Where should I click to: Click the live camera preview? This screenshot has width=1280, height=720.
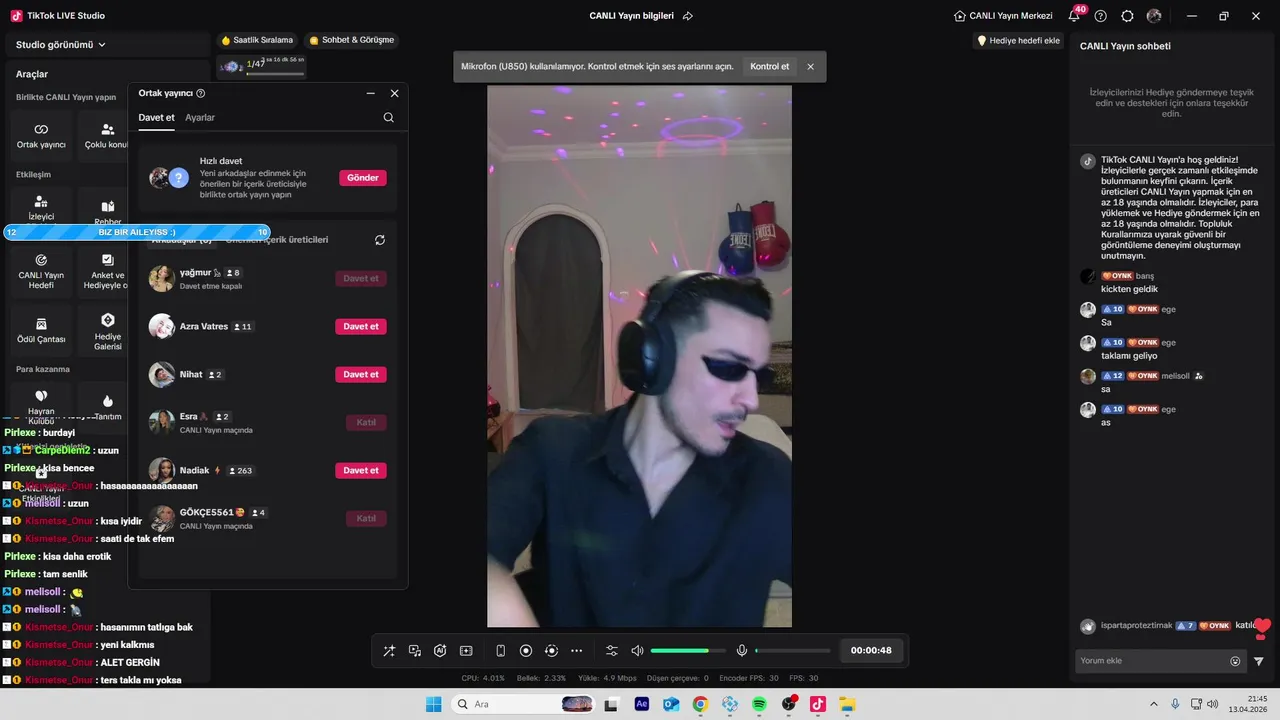coord(639,356)
